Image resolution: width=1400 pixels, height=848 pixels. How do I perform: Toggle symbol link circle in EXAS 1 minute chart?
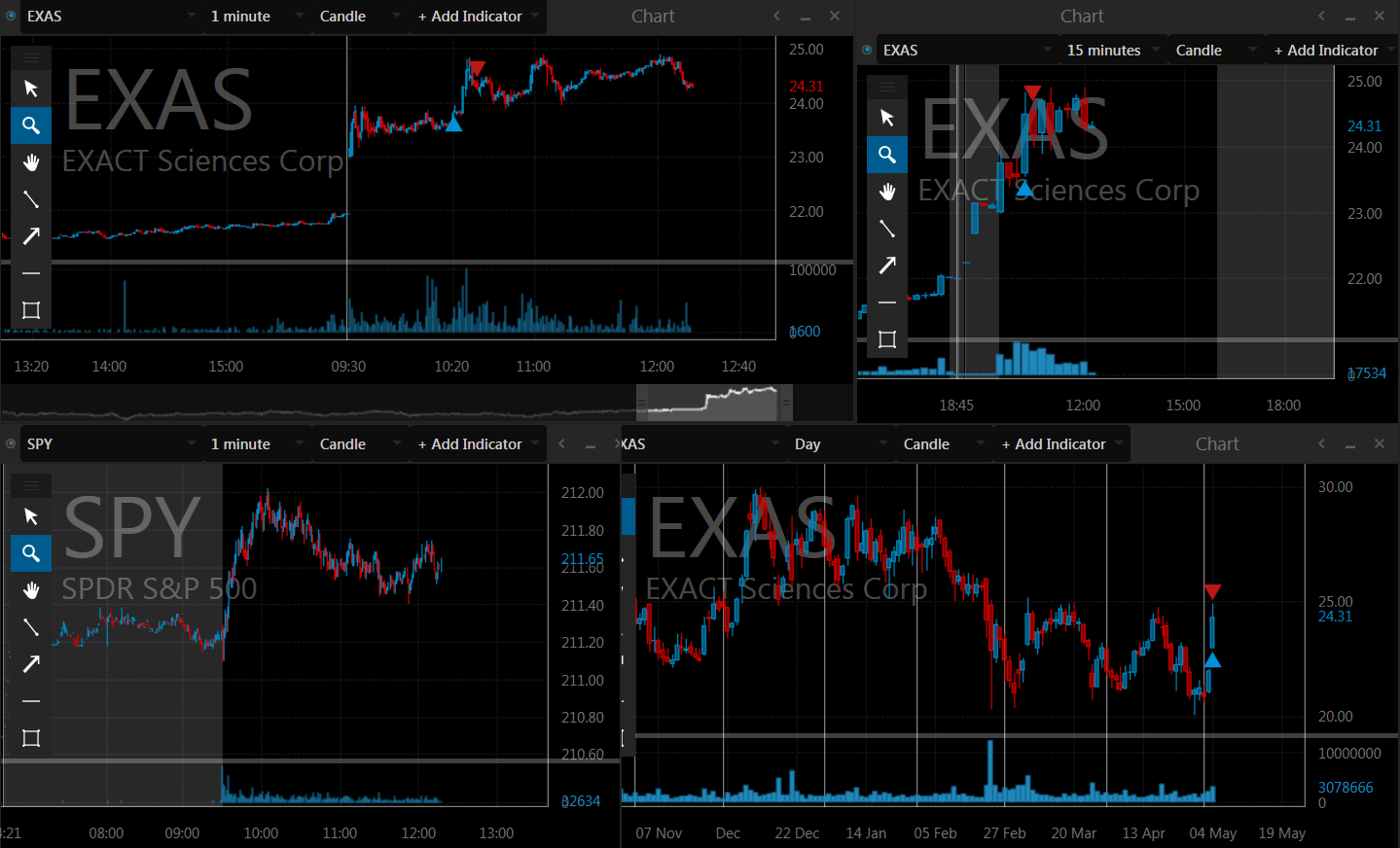[12, 16]
